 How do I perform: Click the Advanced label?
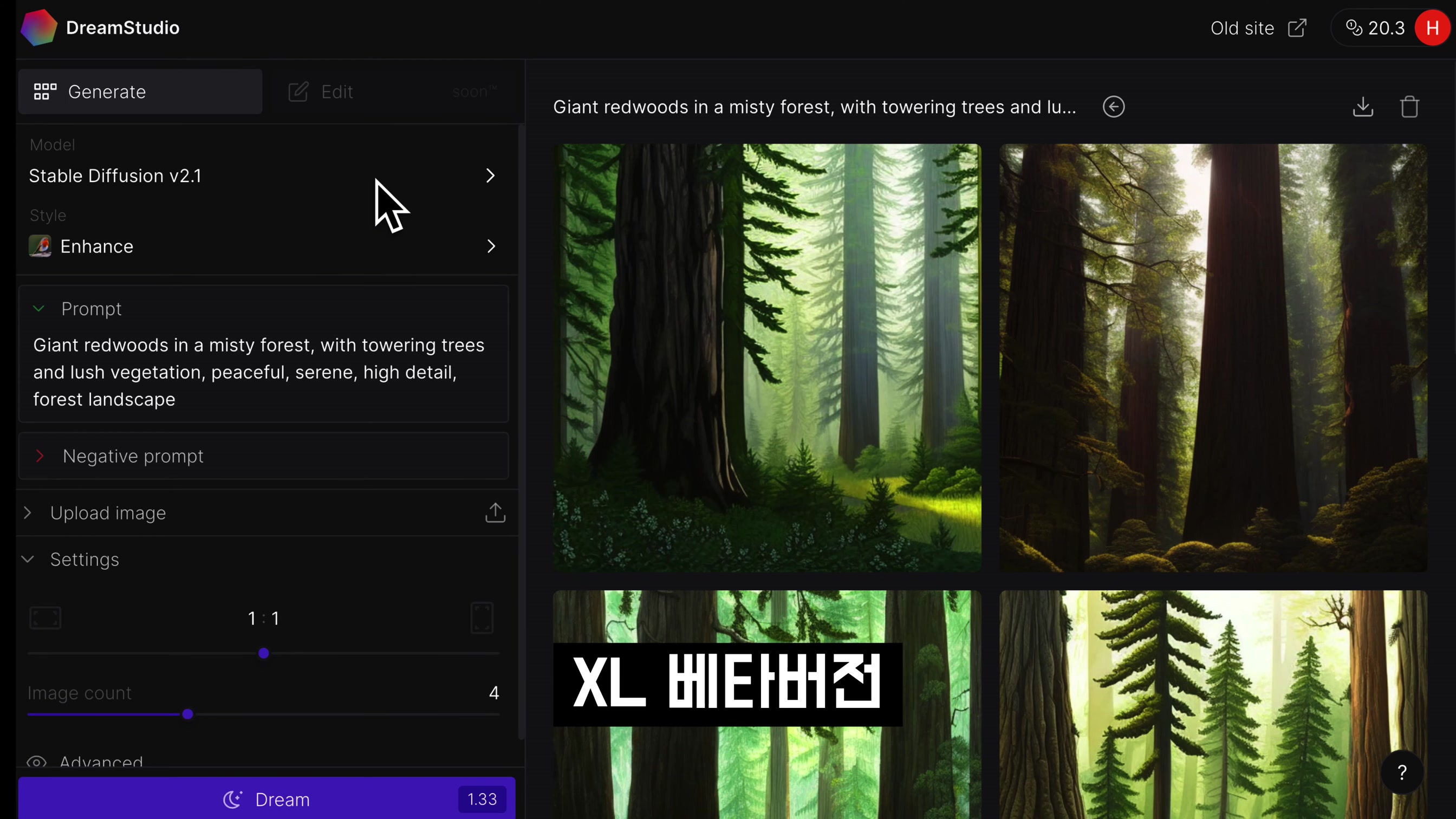101,762
